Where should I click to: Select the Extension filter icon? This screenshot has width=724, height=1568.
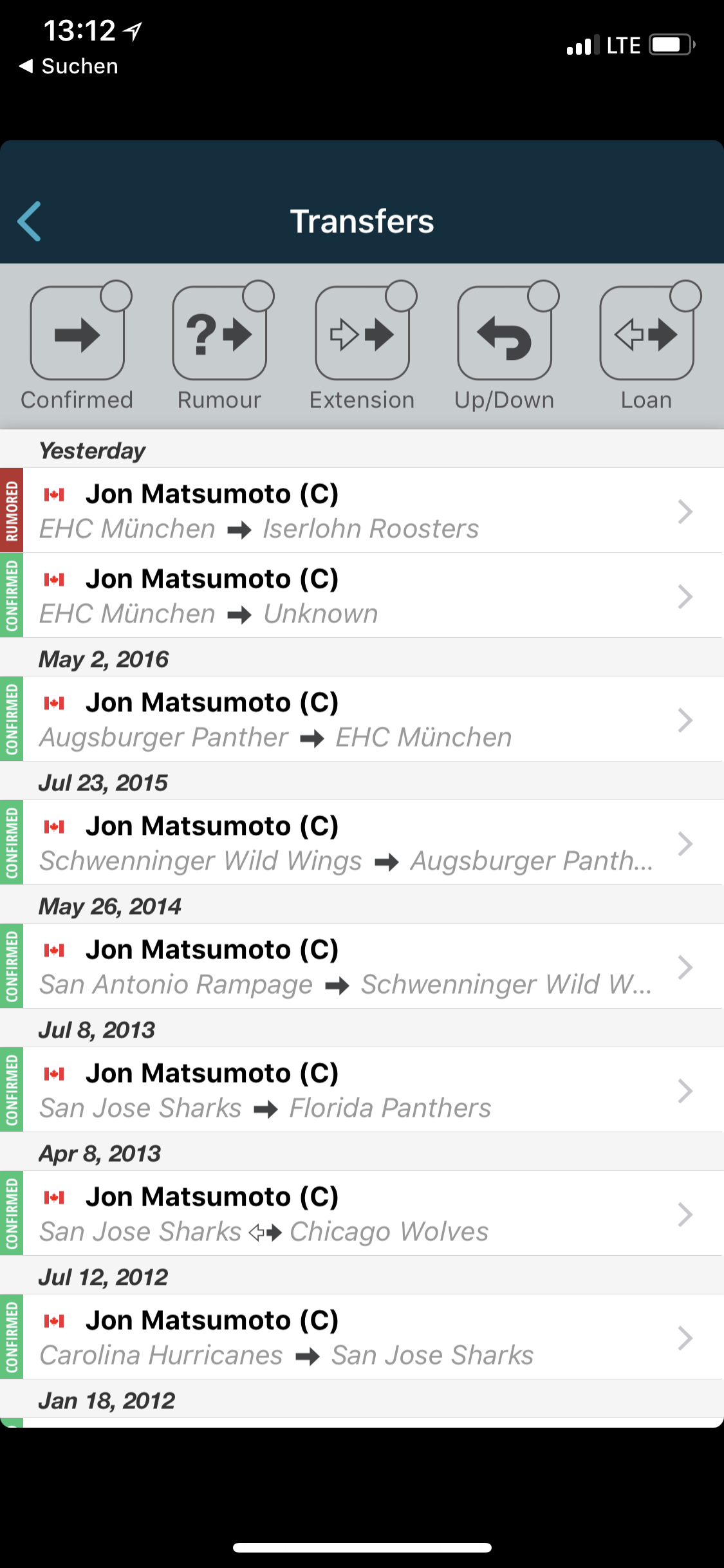[x=362, y=335]
